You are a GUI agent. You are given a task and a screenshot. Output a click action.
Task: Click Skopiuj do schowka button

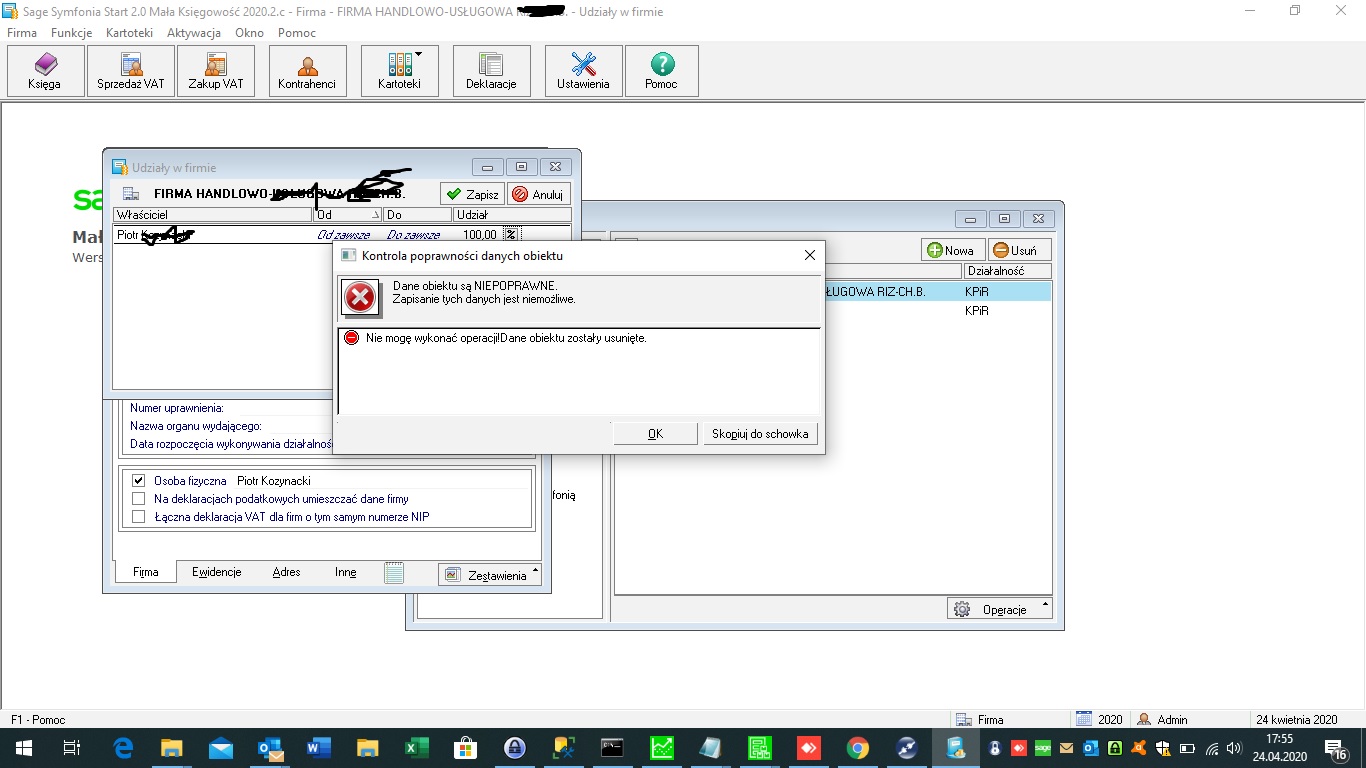[760, 434]
